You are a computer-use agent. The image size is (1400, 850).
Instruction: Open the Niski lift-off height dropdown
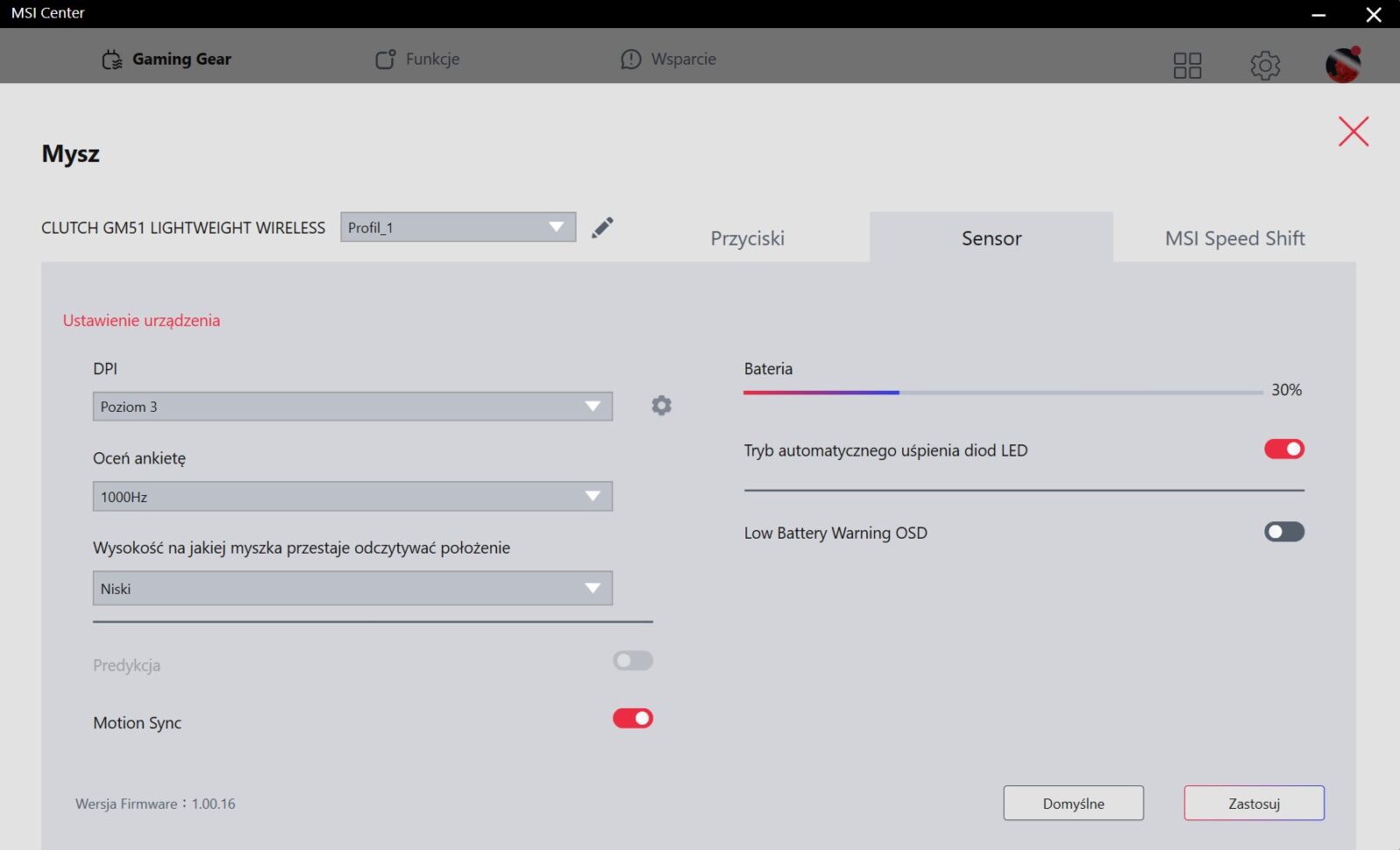click(352, 589)
